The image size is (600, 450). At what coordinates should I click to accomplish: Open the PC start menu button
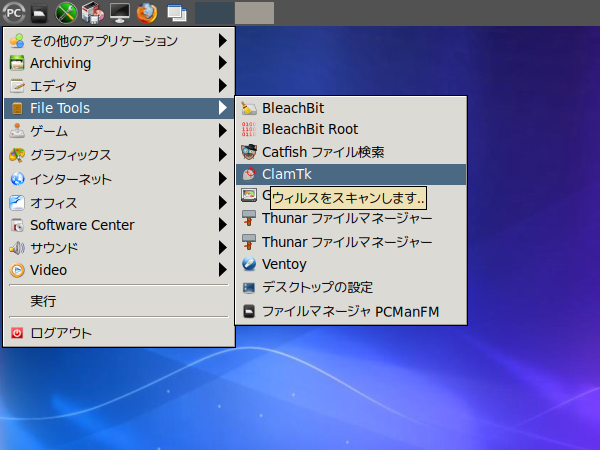14,13
